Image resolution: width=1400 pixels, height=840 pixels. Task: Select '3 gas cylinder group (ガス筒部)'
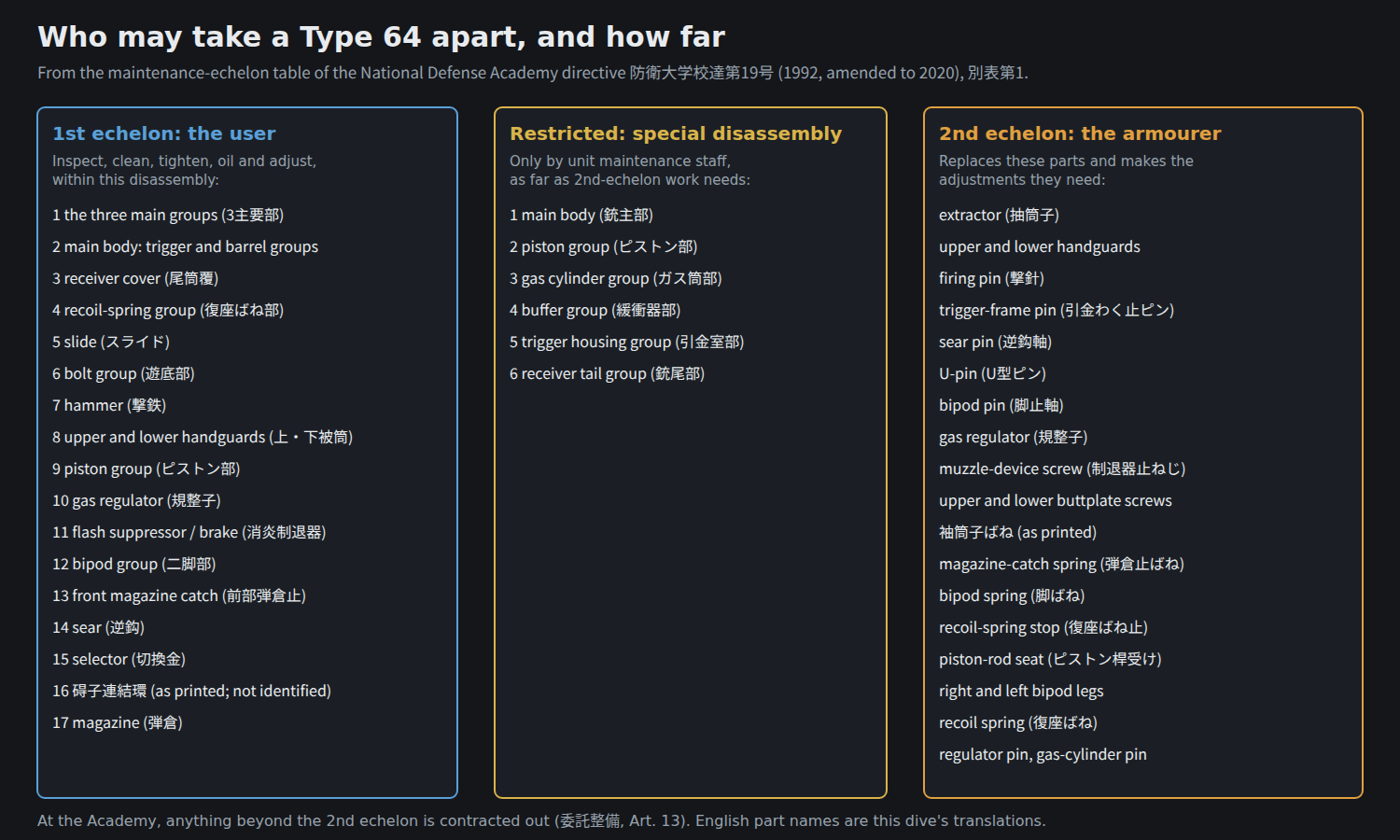click(x=616, y=278)
